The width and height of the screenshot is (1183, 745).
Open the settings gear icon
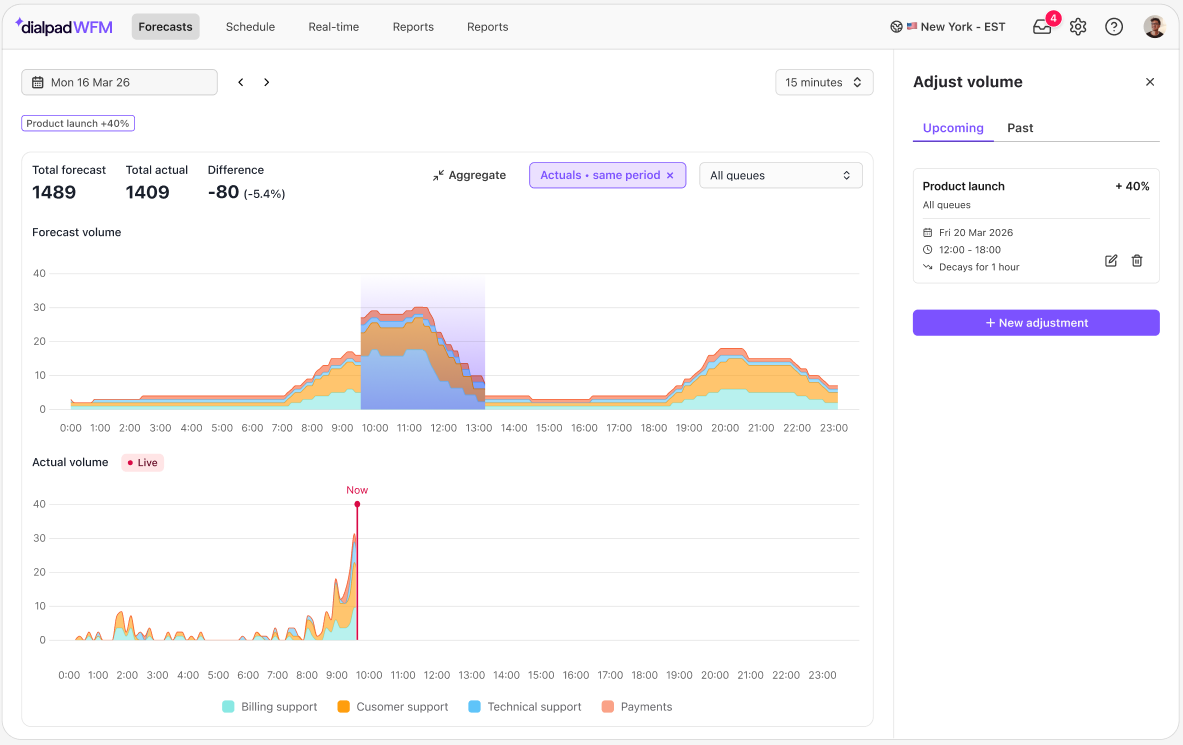1078,27
